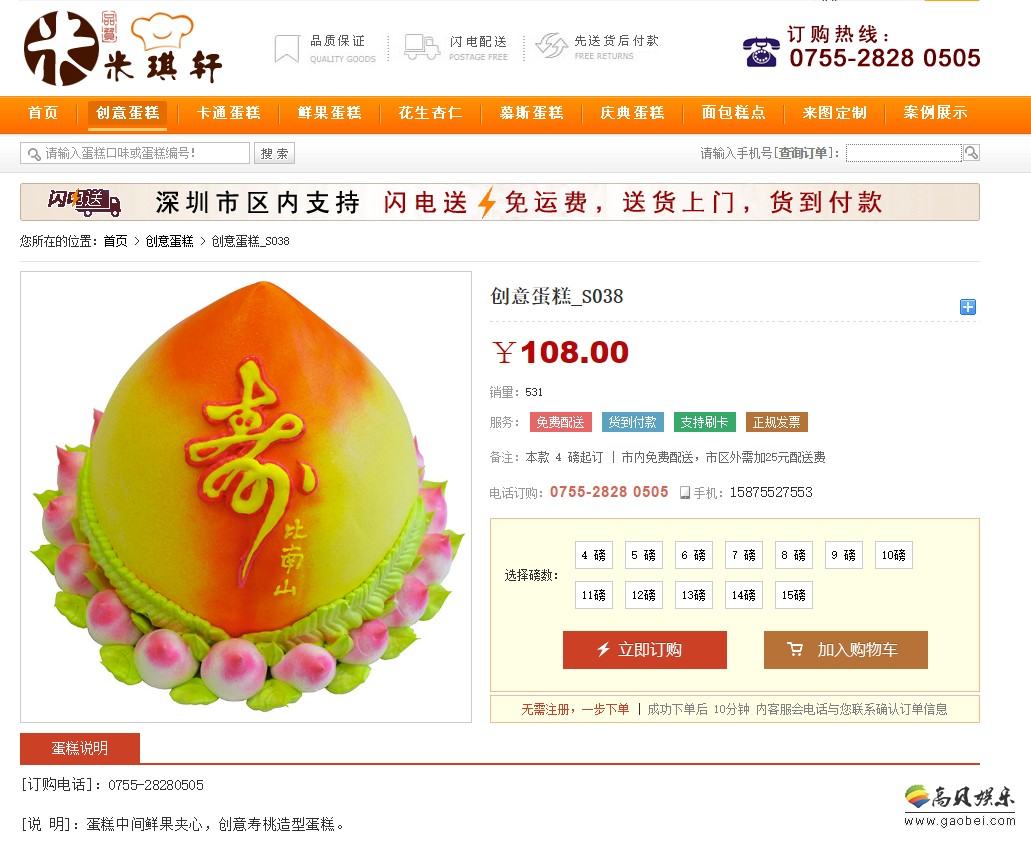The height and width of the screenshot is (844, 1031).
Task: Select the 4 磅 weight option
Action: (x=594, y=555)
